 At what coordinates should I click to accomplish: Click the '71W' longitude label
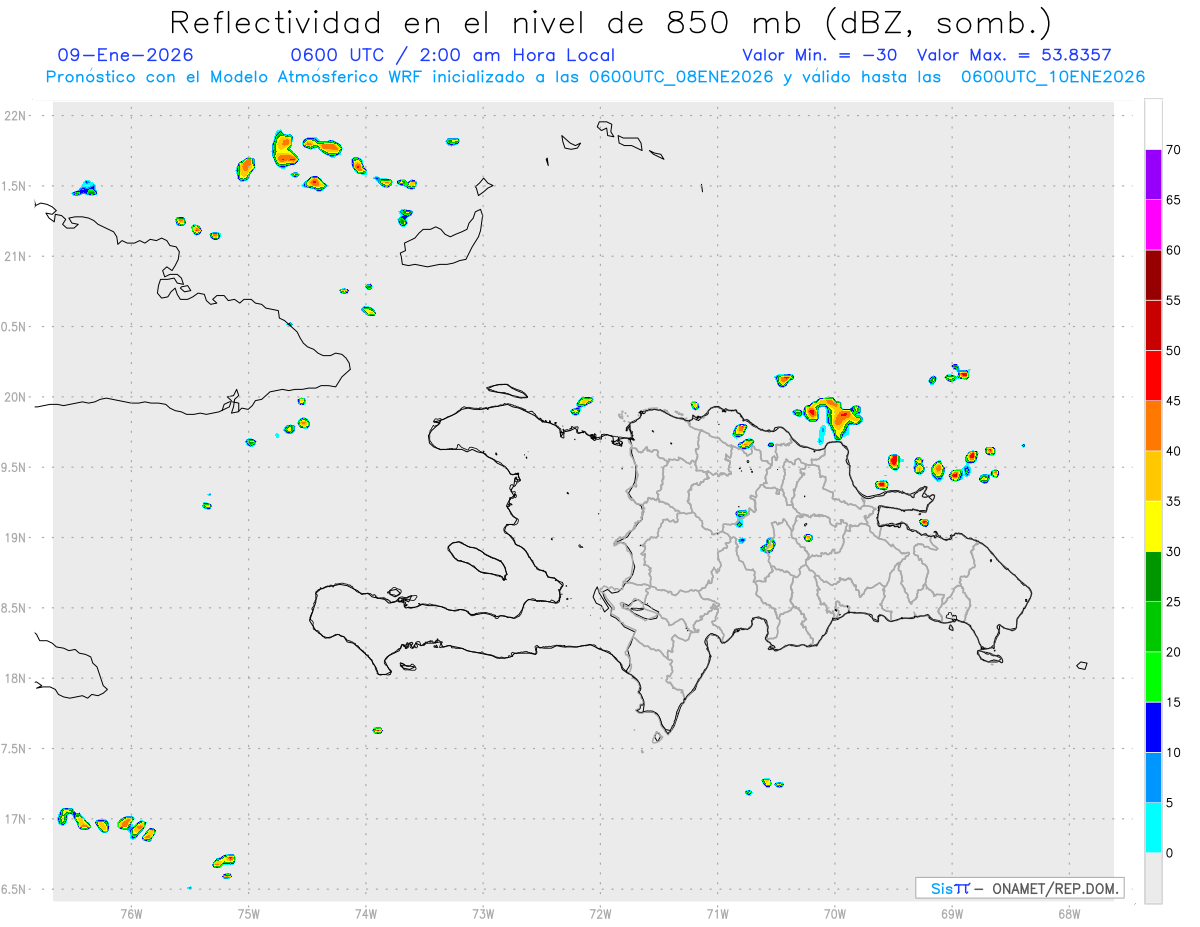point(717,913)
